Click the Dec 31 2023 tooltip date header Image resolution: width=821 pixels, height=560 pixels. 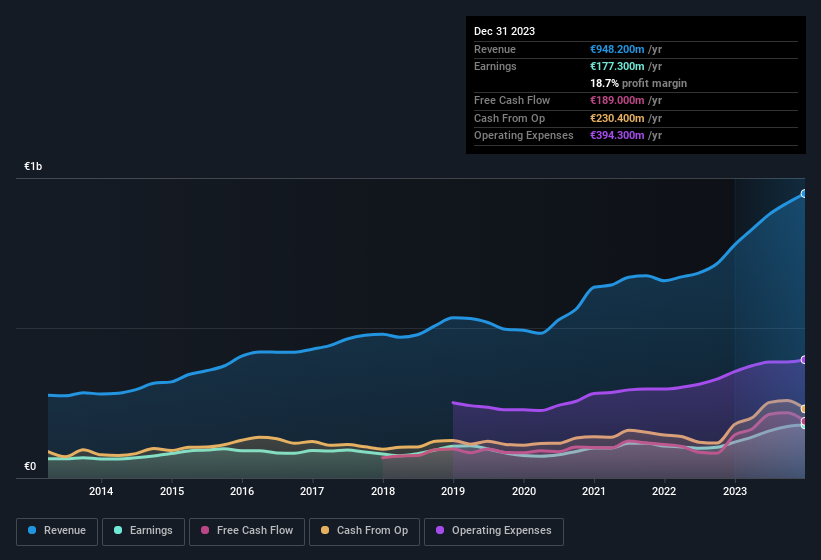click(x=504, y=31)
